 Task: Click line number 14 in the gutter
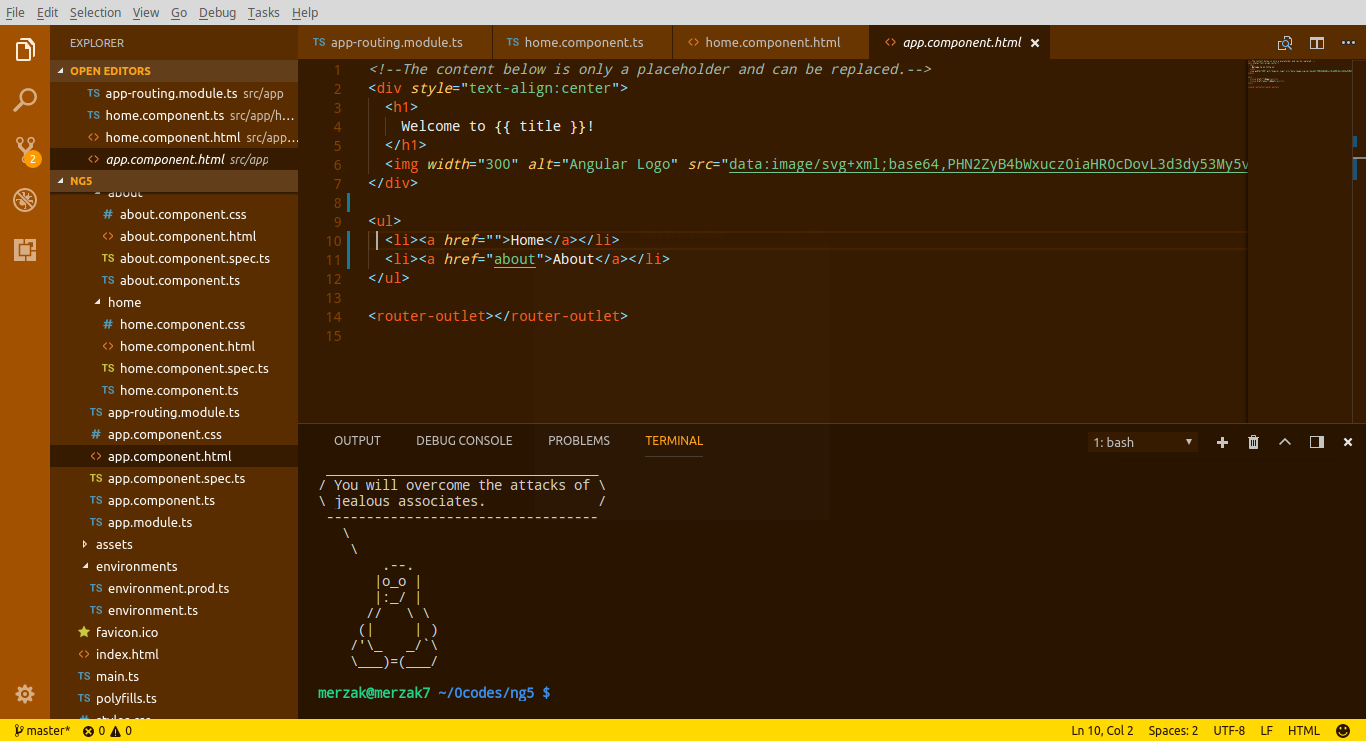click(x=334, y=316)
